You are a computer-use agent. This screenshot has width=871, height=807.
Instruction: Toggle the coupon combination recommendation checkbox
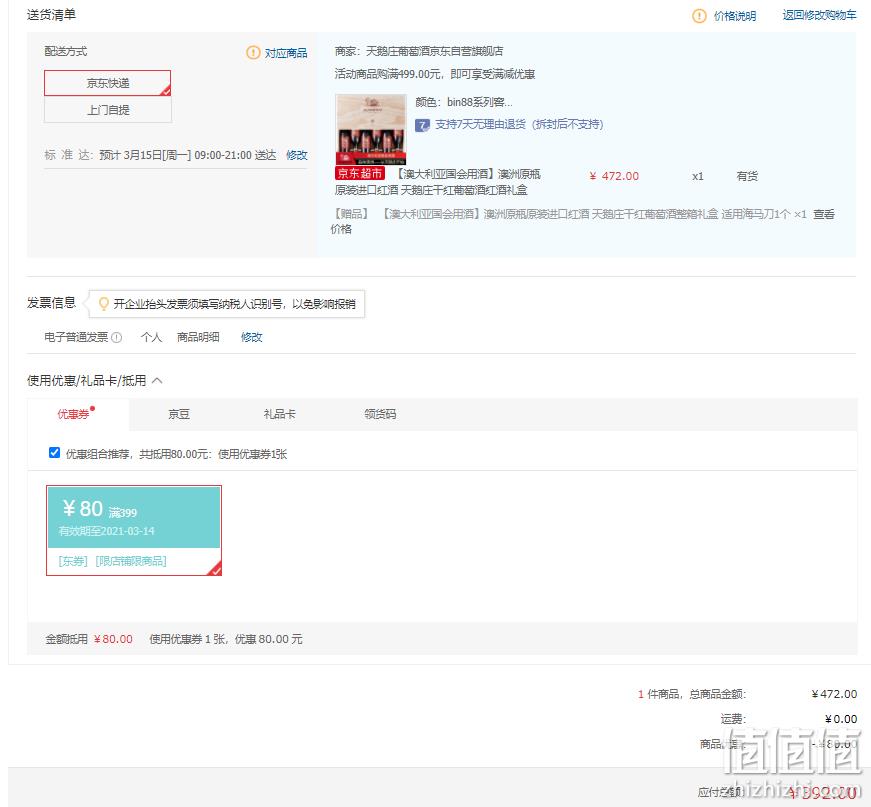click(x=54, y=453)
